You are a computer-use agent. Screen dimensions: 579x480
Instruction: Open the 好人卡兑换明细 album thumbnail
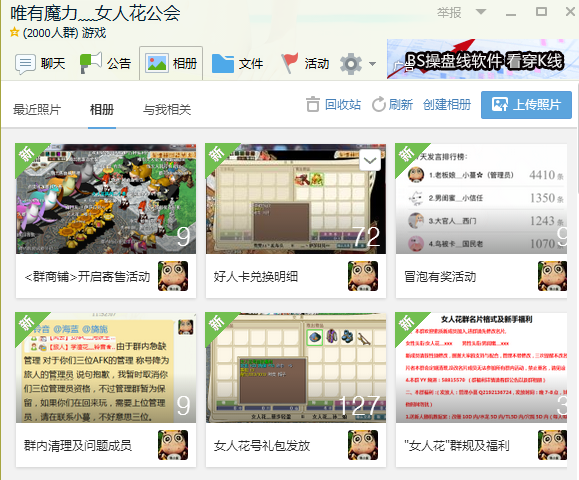(x=296, y=199)
